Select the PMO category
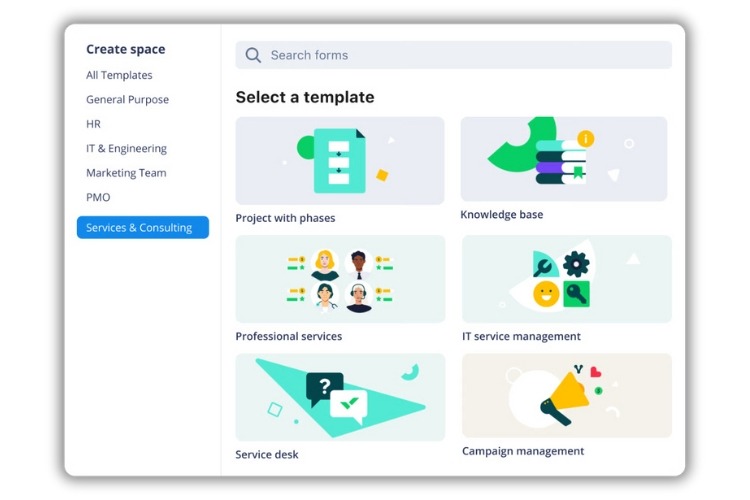The width and height of the screenshot is (750, 500). (98, 198)
